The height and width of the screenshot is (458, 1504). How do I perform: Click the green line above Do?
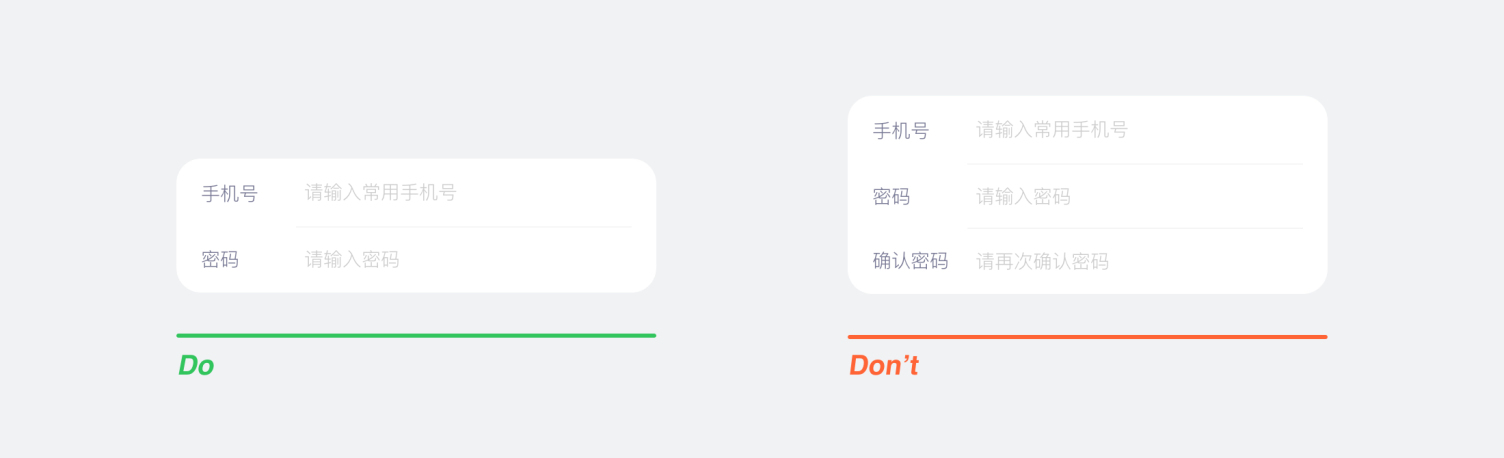(416, 335)
